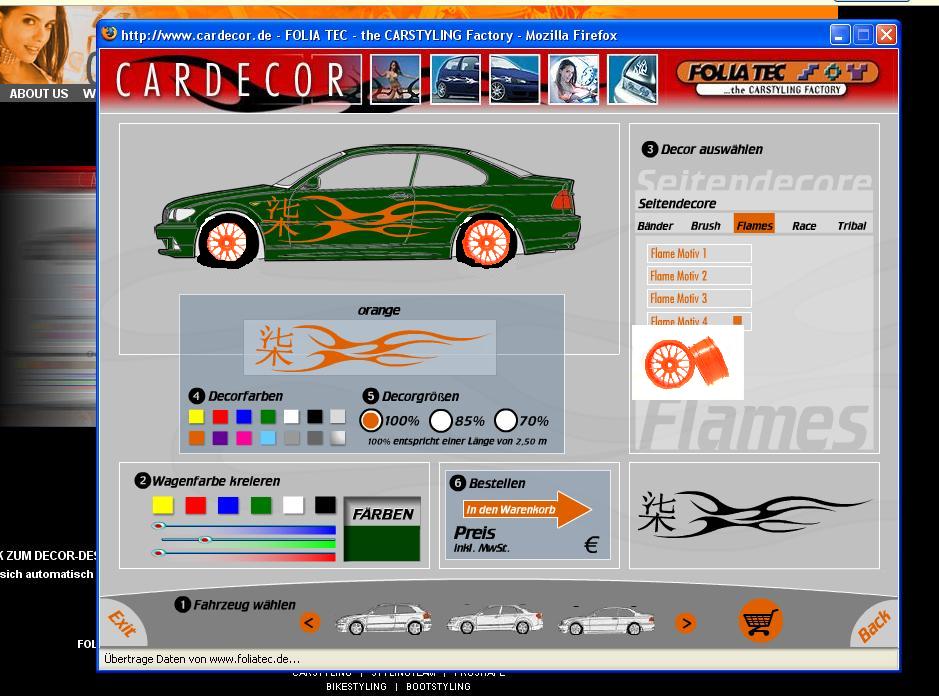The image size is (939, 696).
Task: Select the Race decor tab
Action: (x=804, y=225)
